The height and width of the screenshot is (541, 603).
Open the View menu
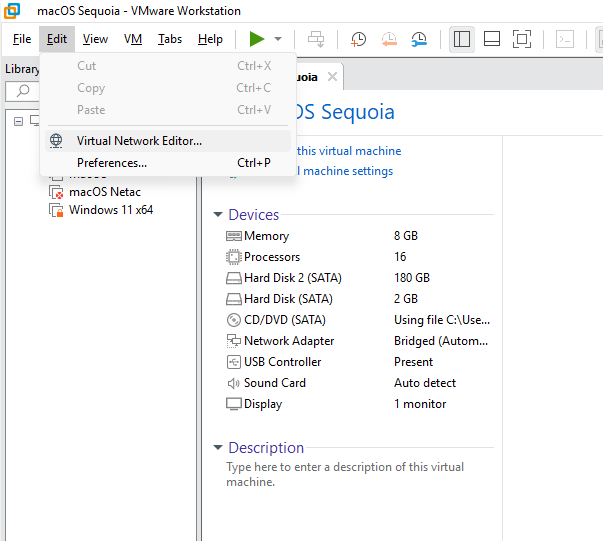(x=95, y=39)
